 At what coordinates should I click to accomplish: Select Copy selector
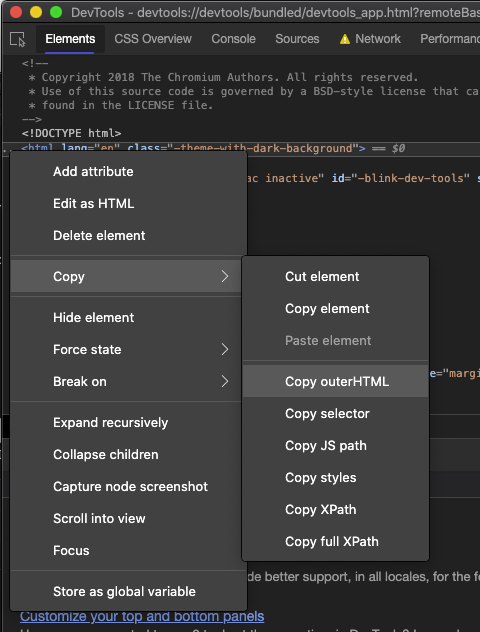[x=335, y=414]
